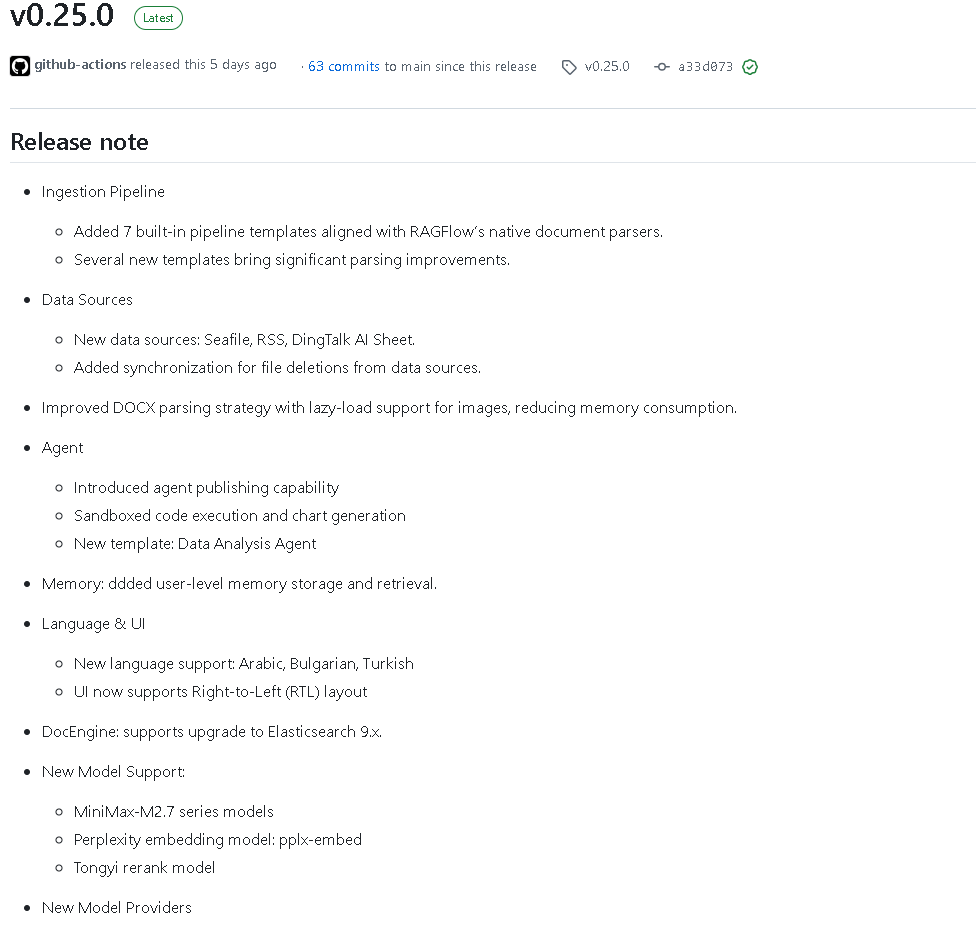Click the Release note heading
Viewport: 976px width, 927px height.
(80, 142)
